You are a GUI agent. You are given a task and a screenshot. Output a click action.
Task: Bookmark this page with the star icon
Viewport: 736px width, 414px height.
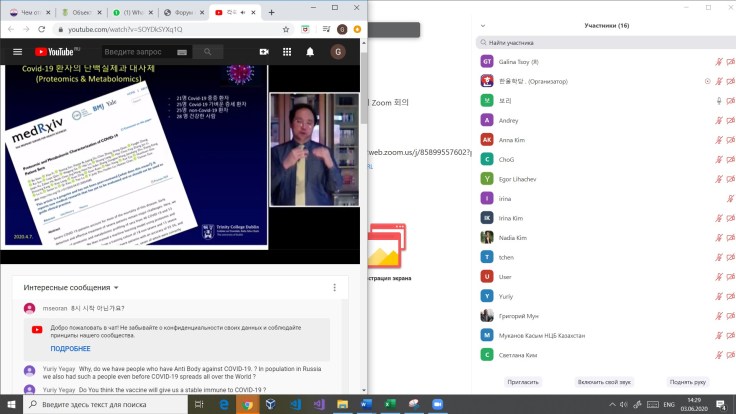coord(287,29)
